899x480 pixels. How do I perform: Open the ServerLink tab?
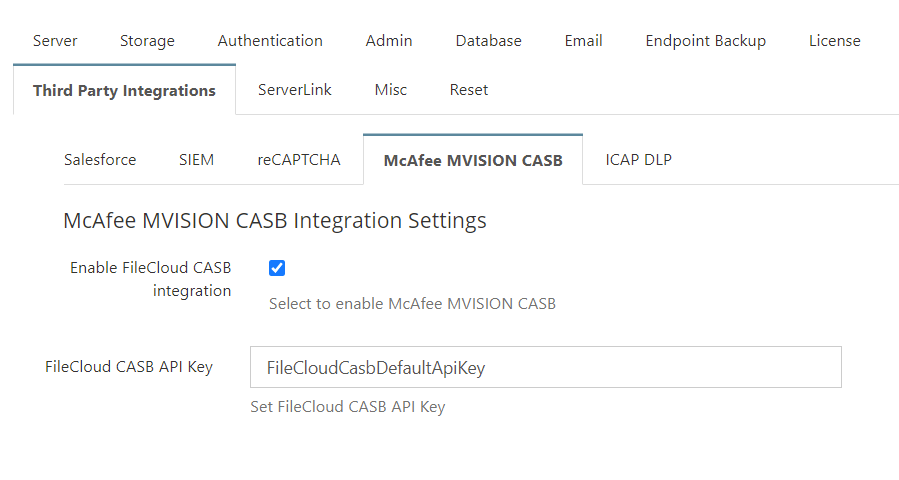click(295, 89)
